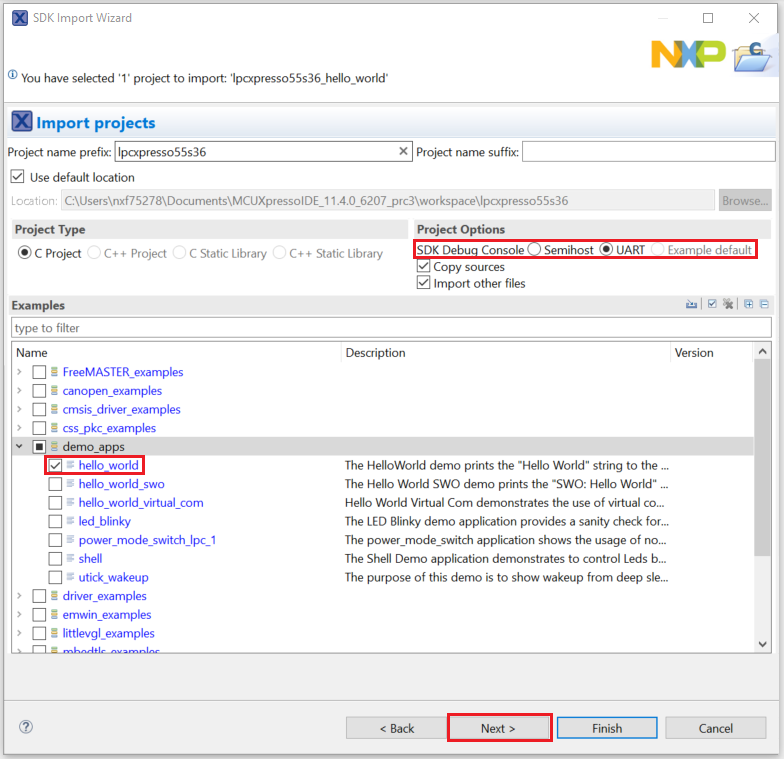Click the import-from-file icon in Examples toolbar

(x=691, y=305)
